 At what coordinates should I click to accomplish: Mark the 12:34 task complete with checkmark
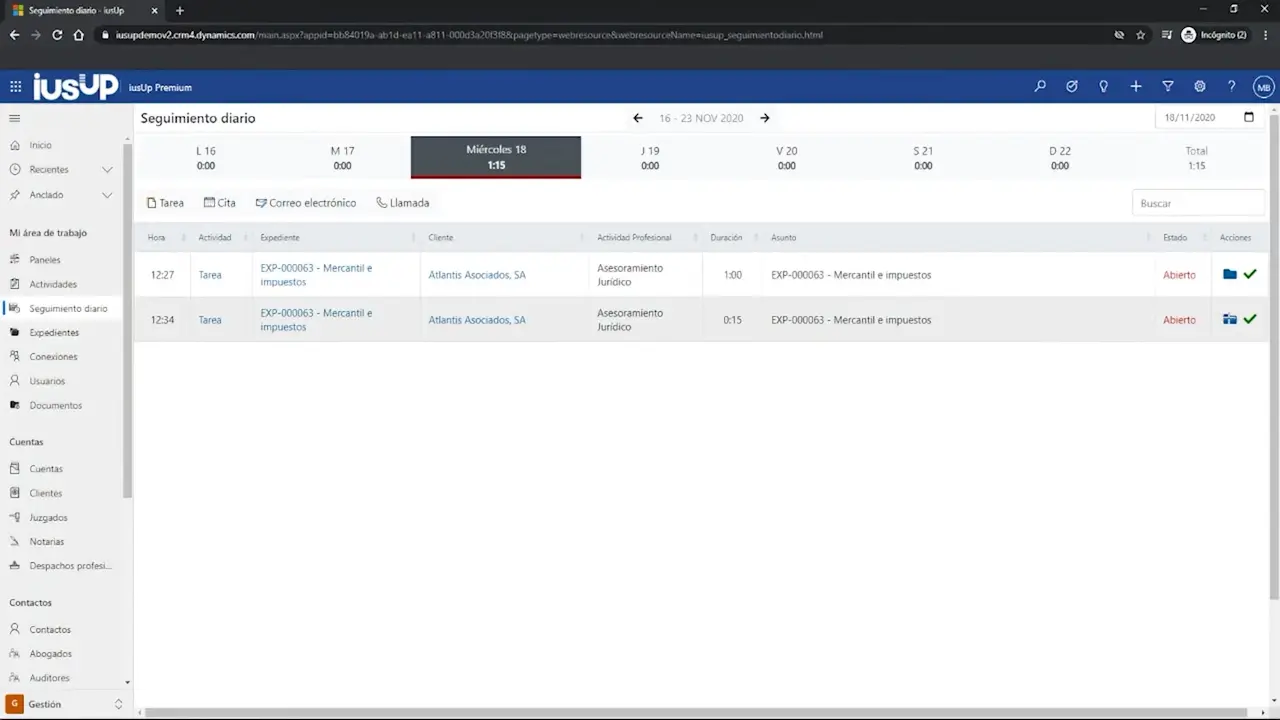click(1250, 319)
